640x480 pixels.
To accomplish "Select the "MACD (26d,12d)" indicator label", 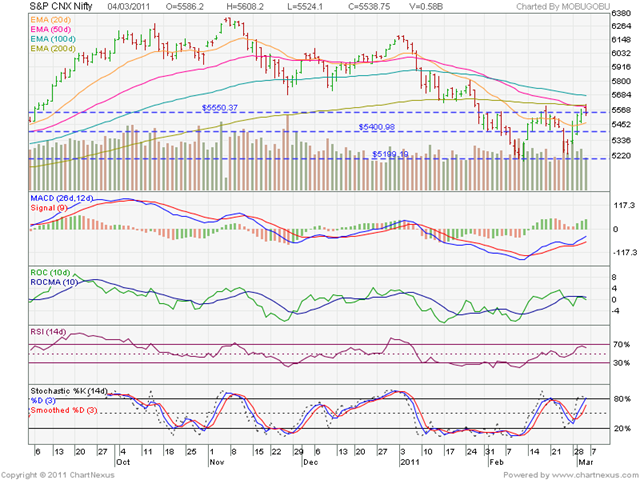I will (x=62, y=198).
